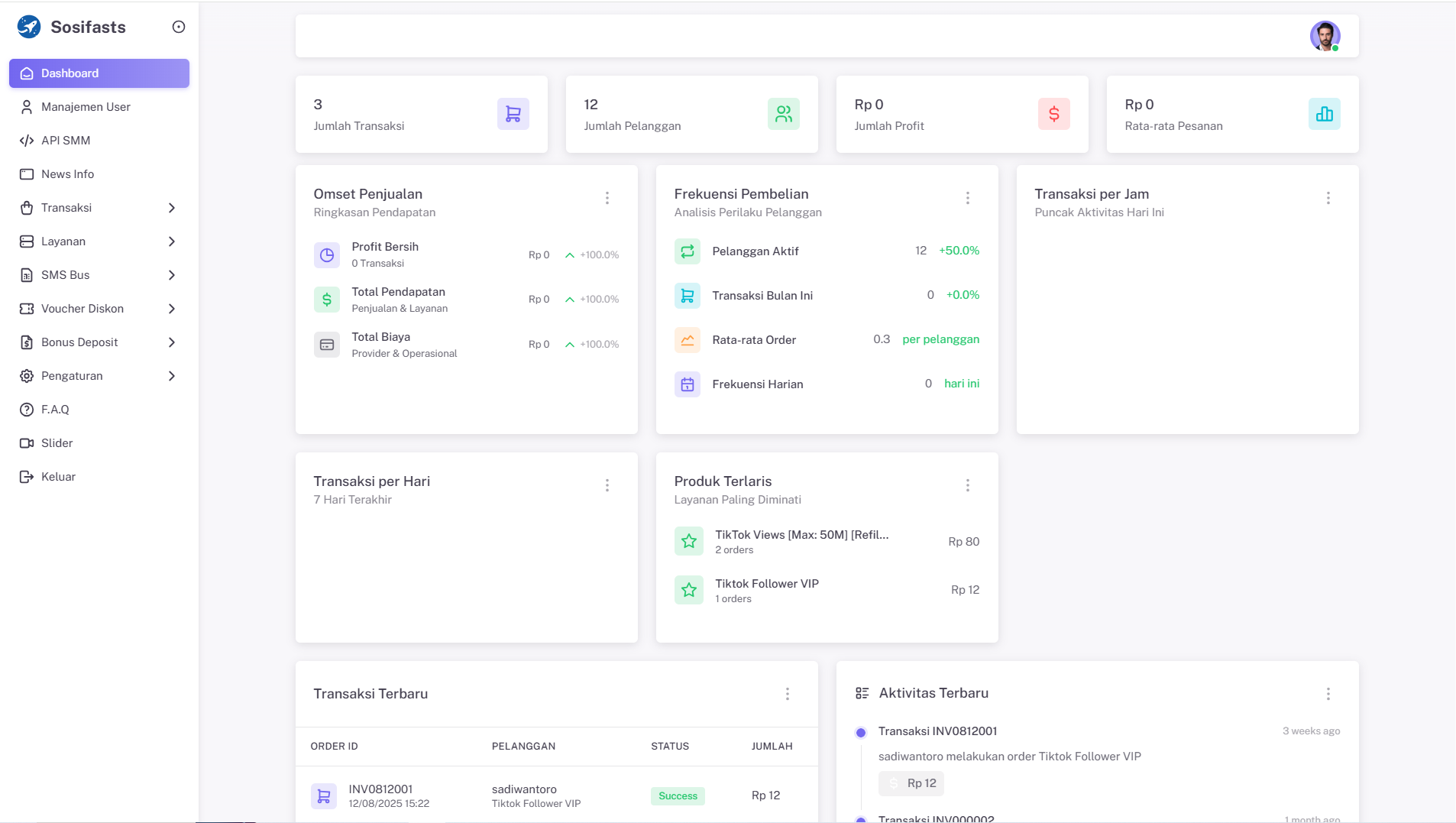
Task: Expand the SMS Bus submenu chevron
Action: pos(172,275)
